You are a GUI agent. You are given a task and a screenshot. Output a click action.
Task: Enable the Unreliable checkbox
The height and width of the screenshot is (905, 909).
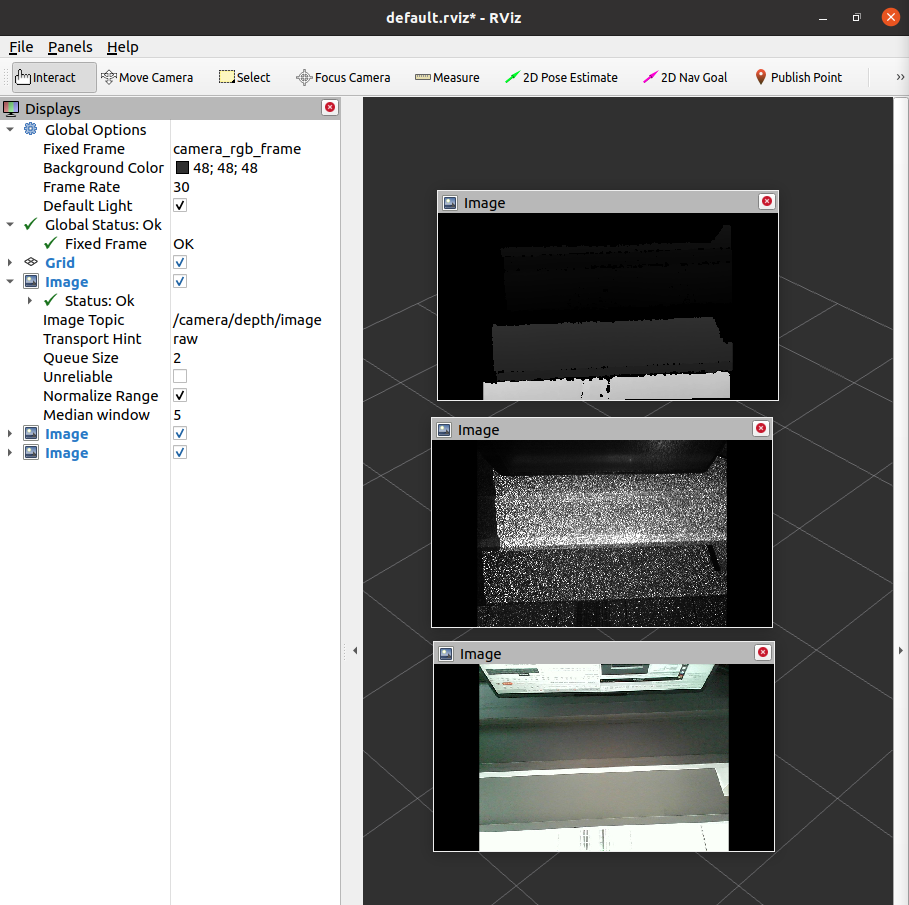(x=180, y=376)
